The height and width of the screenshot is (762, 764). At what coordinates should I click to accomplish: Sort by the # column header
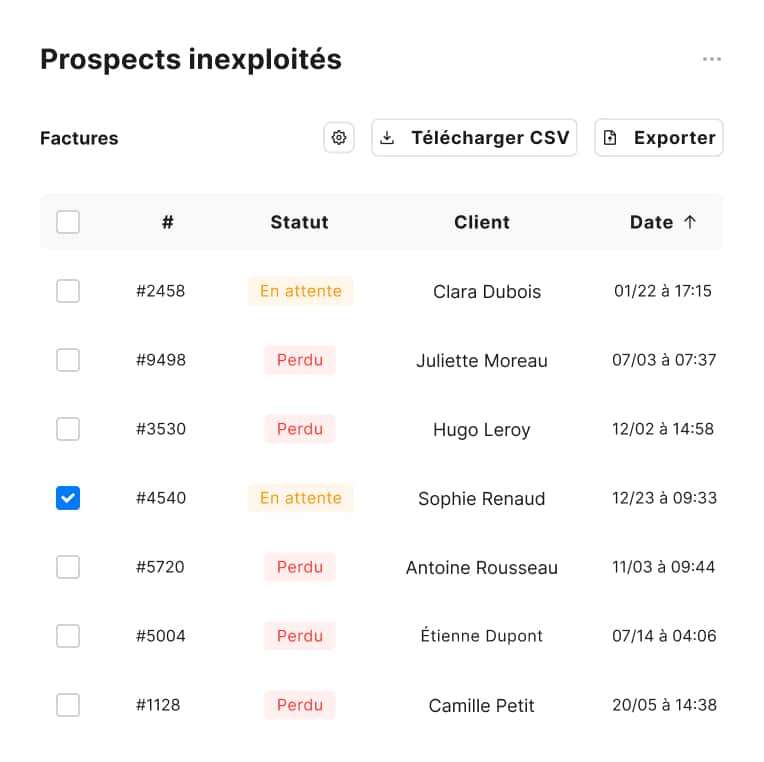[x=168, y=222]
